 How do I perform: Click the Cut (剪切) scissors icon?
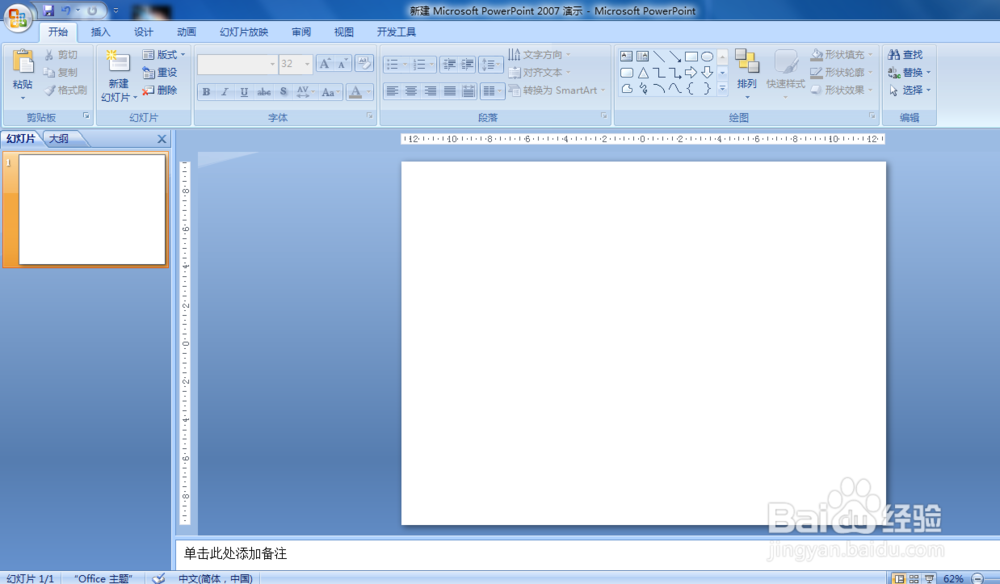(x=49, y=55)
